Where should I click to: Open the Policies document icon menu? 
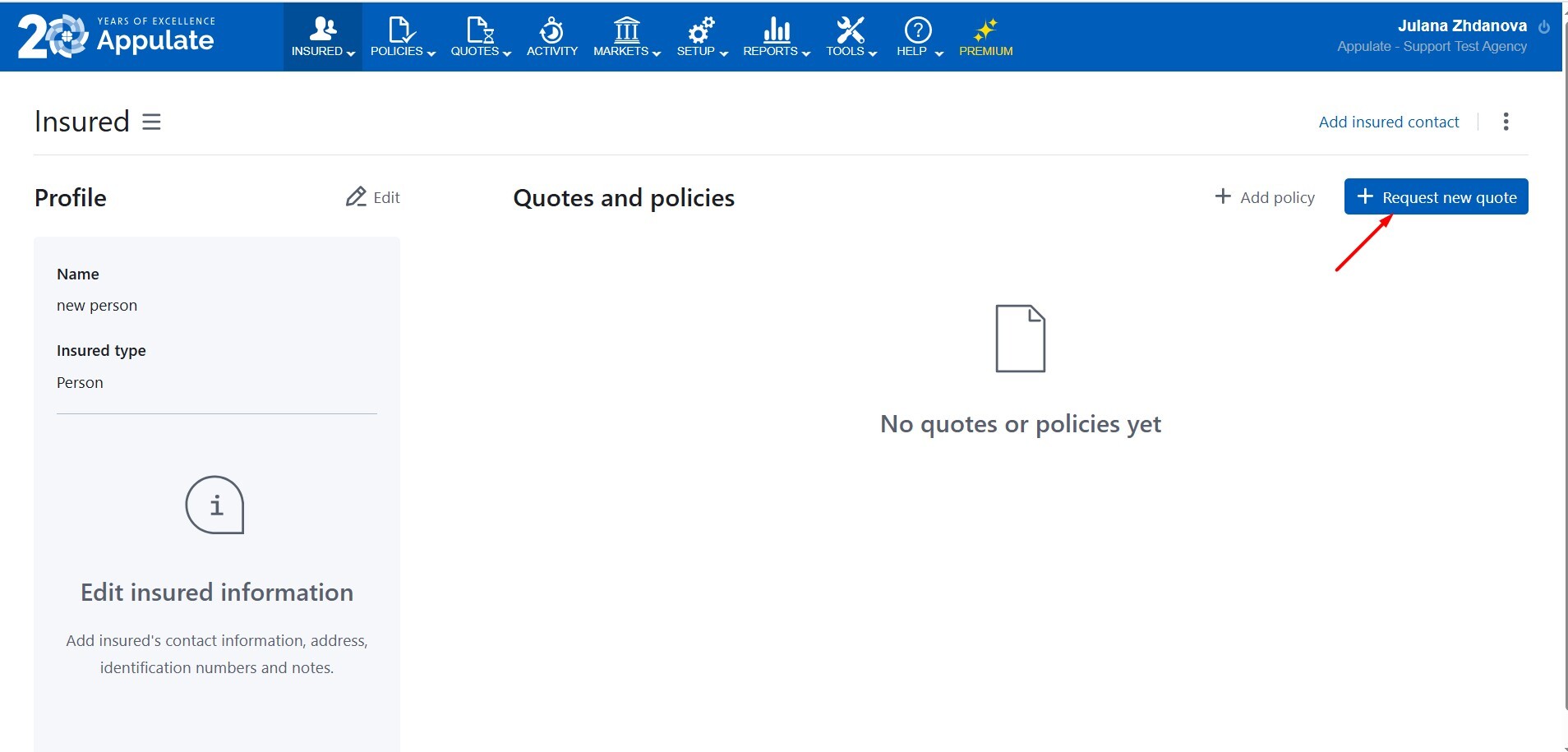point(401,30)
